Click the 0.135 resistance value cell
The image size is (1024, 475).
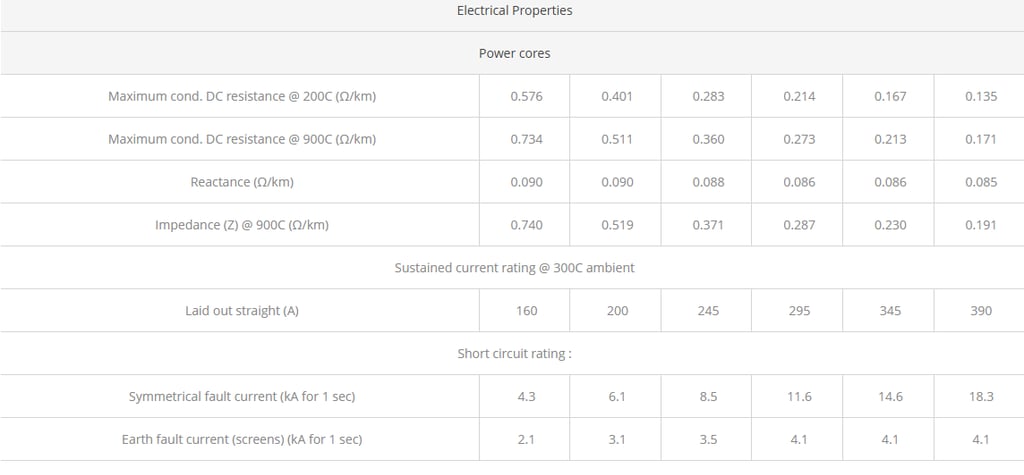coord(982,96)
